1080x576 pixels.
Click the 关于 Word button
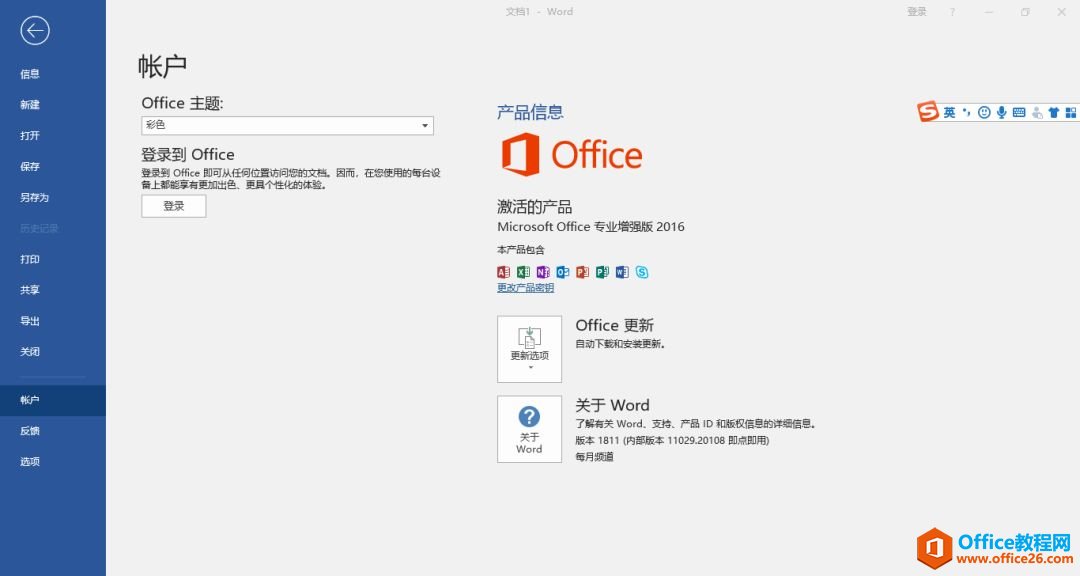click(x=530, y=429)
